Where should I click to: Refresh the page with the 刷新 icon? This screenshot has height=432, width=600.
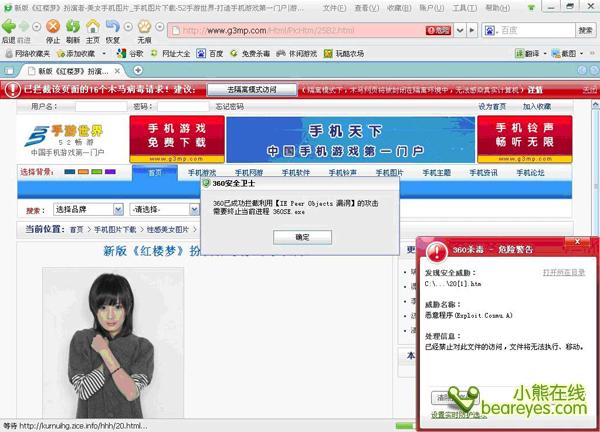click(x=73, y=26)
